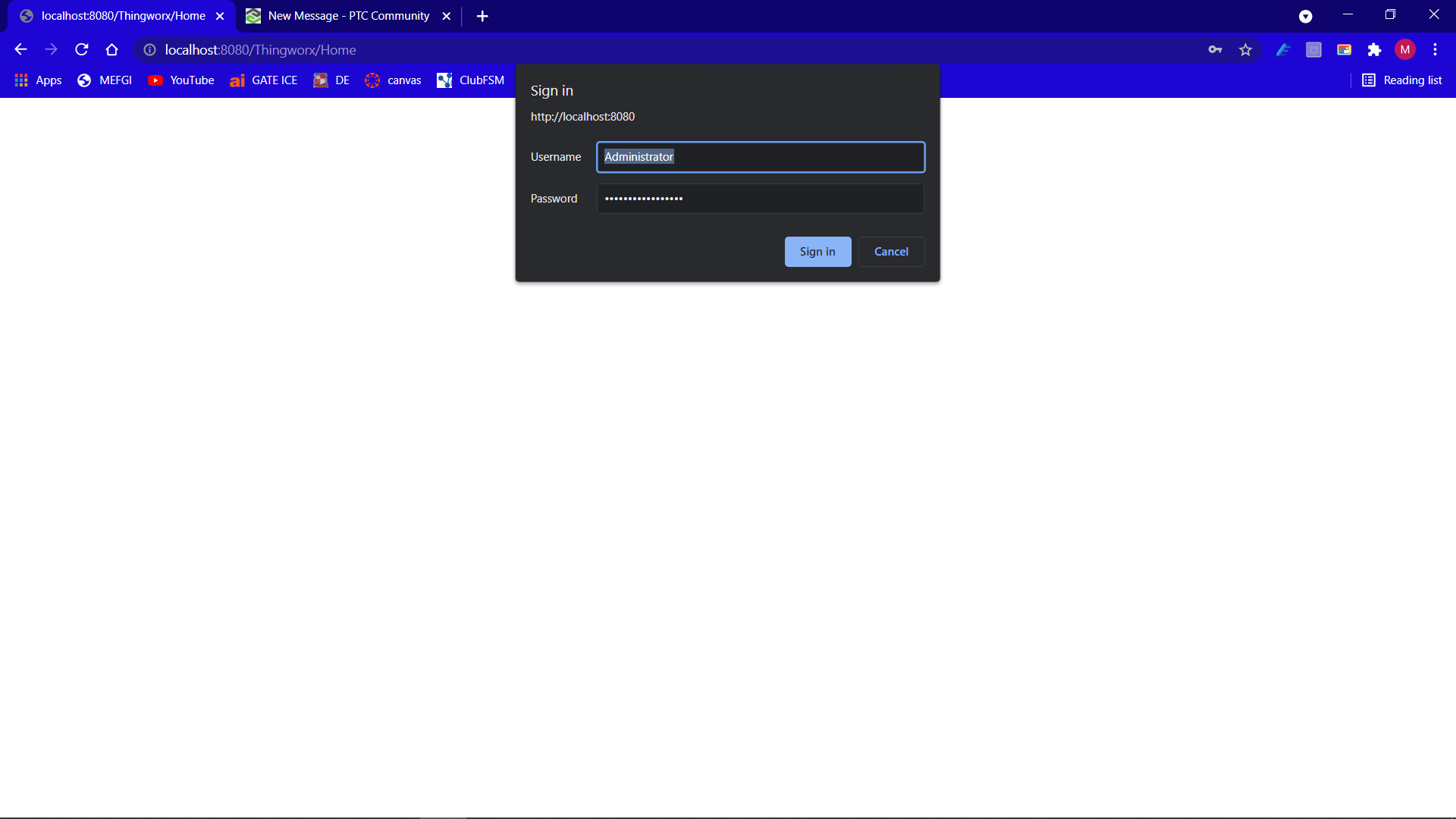Open saved passwords via the key icon
This screenshot has height=819, width=1456.
point(1214,49)
